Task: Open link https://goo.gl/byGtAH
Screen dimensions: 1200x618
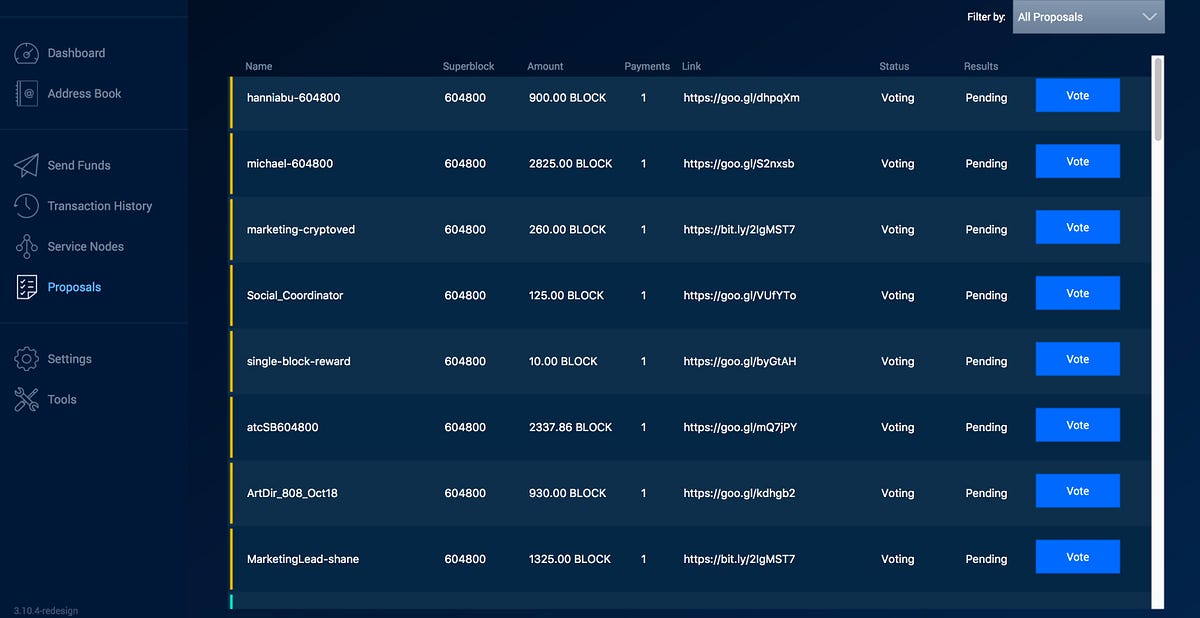Action: 740,362
